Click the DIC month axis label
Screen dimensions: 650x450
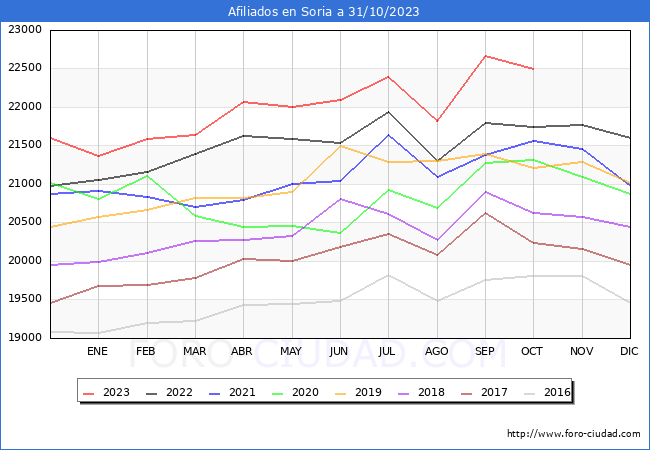pyautogui.click(x=629, y=351)
